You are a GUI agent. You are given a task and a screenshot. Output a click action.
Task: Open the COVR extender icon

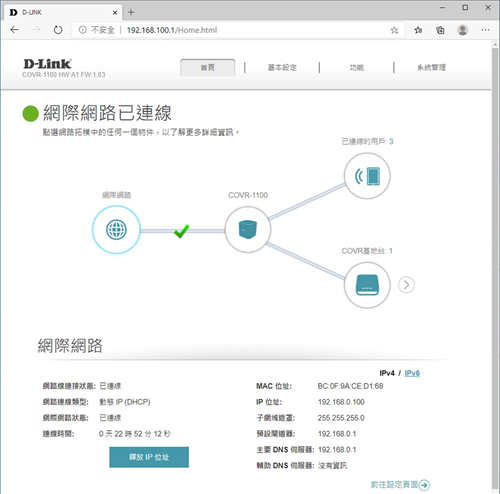pos(367,285)
